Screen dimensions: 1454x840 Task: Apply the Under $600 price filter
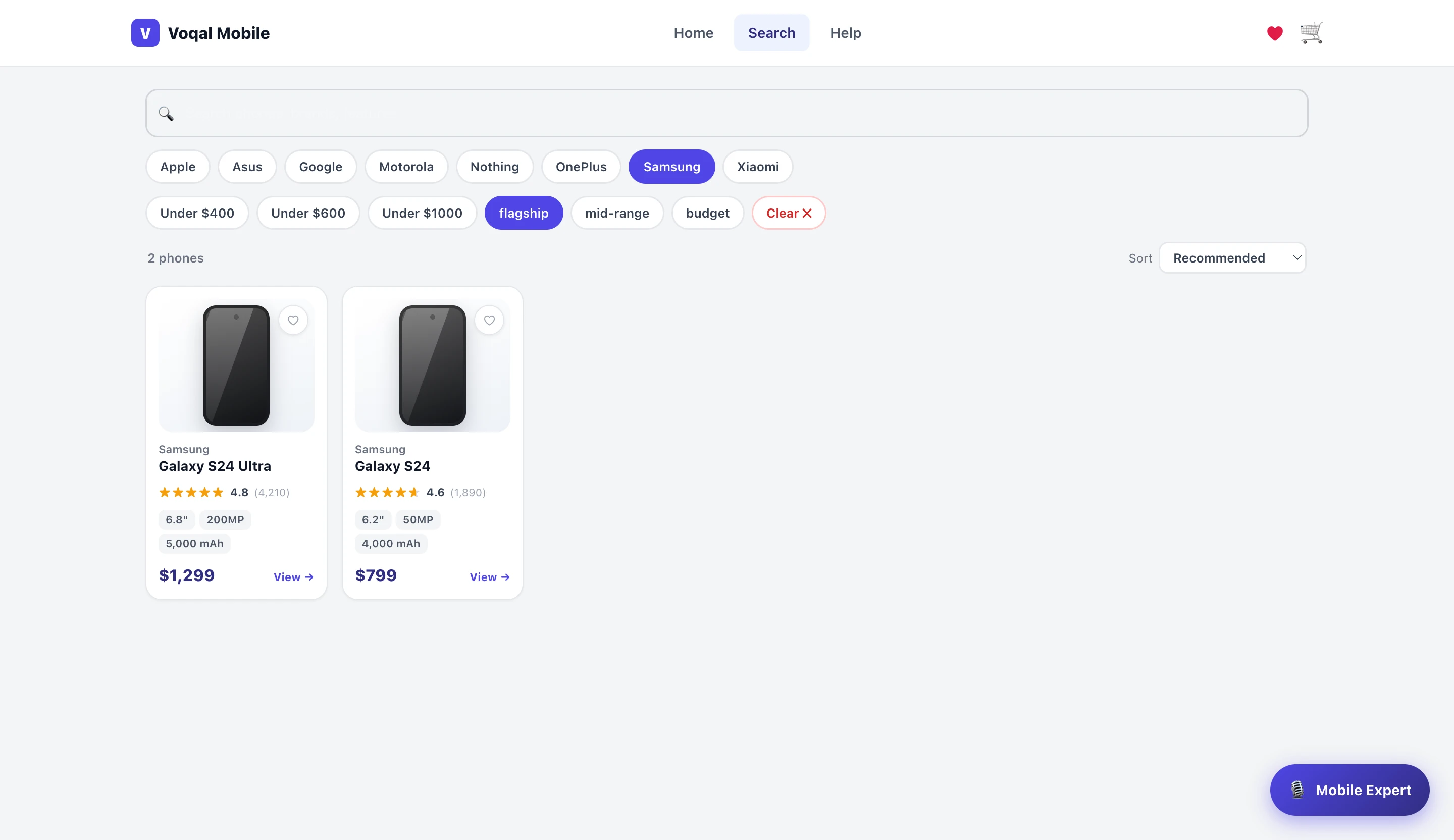tap(308, 213)
